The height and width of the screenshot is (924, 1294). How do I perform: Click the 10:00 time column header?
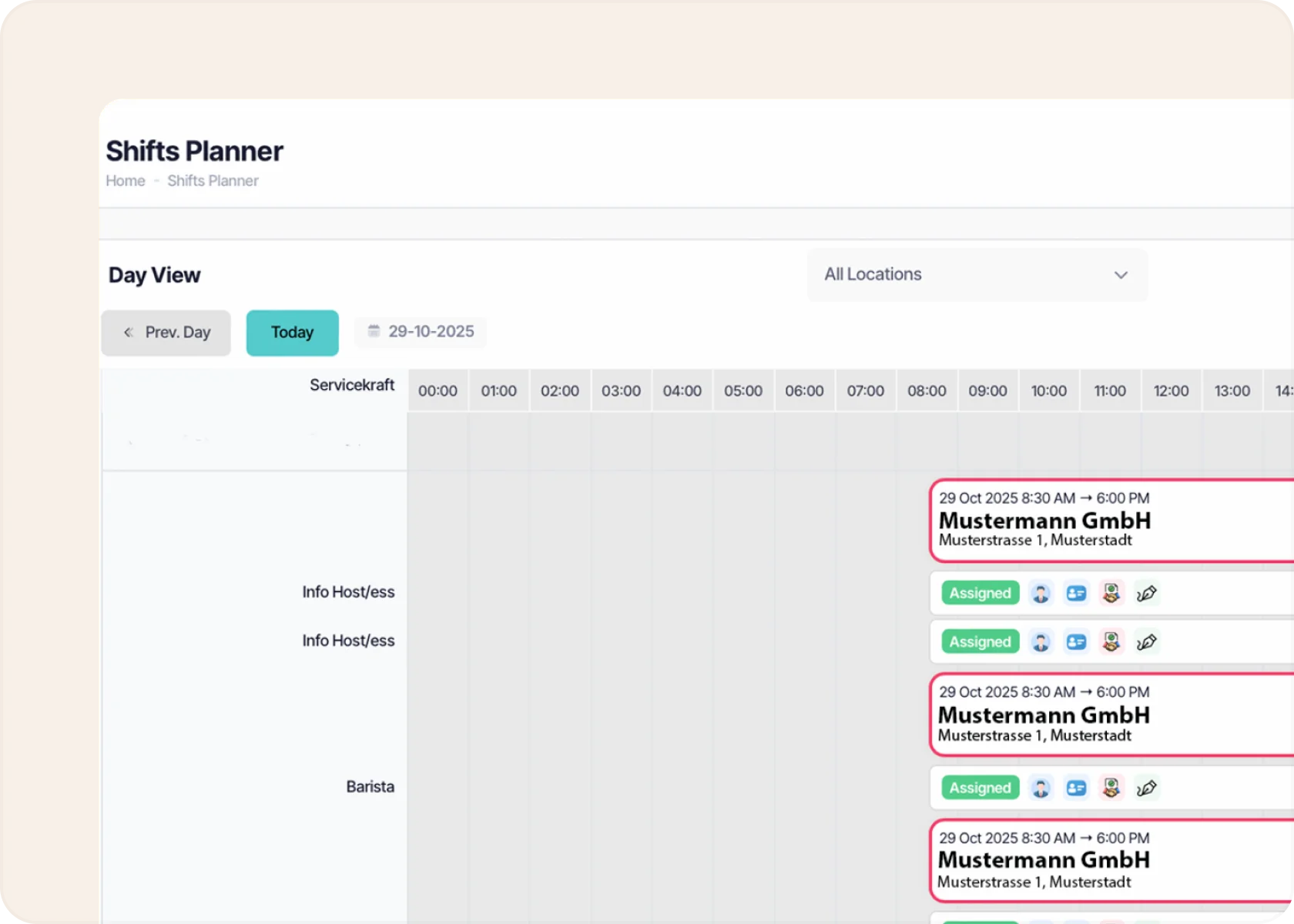1049,391
